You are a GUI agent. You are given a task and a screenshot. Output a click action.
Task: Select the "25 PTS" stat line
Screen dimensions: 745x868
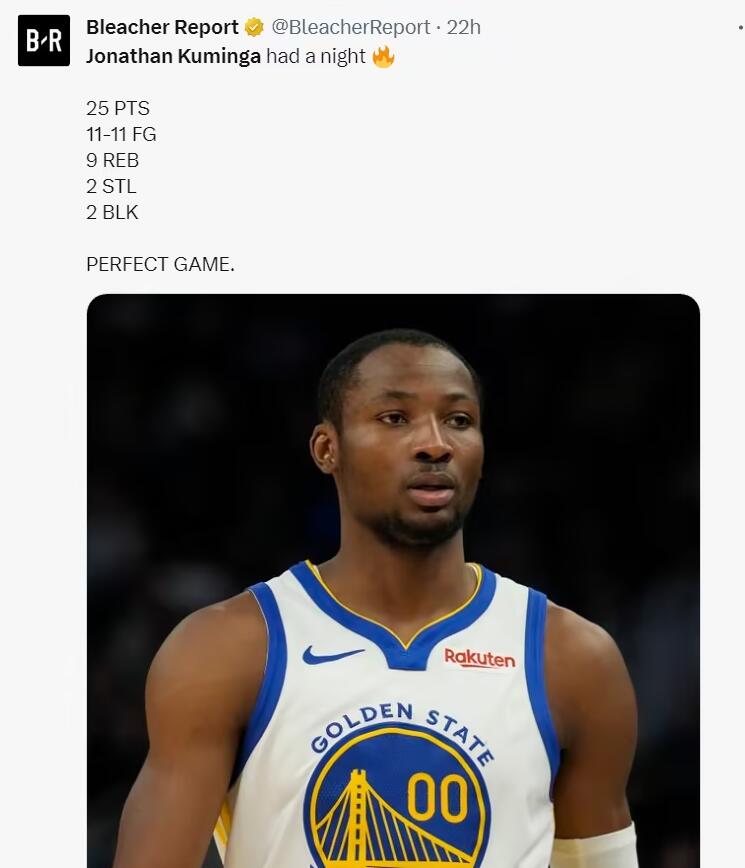118,108
